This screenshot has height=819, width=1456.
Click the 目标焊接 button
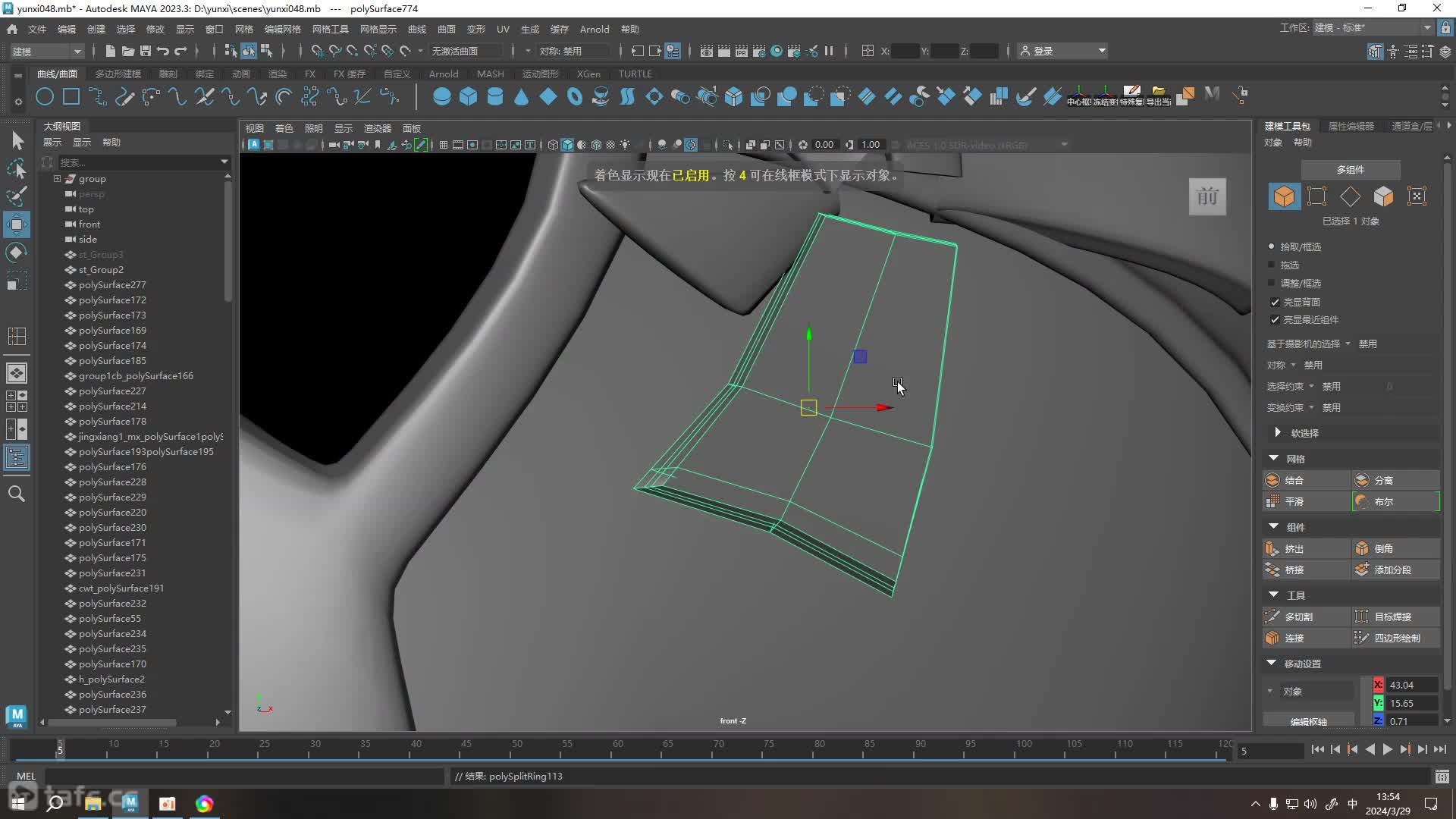pyautogui.click(x=1395, y=617)
